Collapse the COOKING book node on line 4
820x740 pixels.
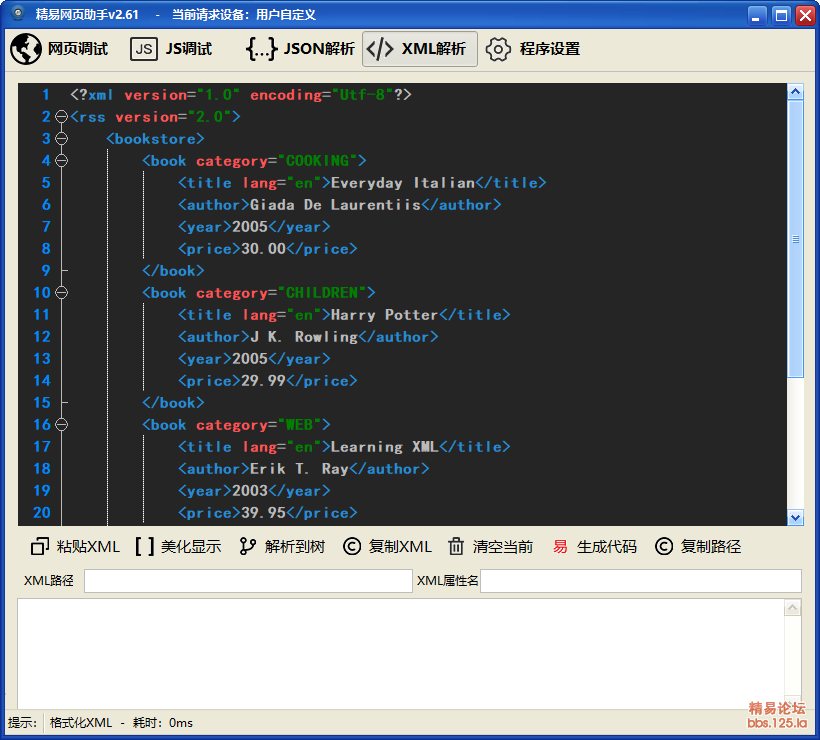tap(62, 161)
